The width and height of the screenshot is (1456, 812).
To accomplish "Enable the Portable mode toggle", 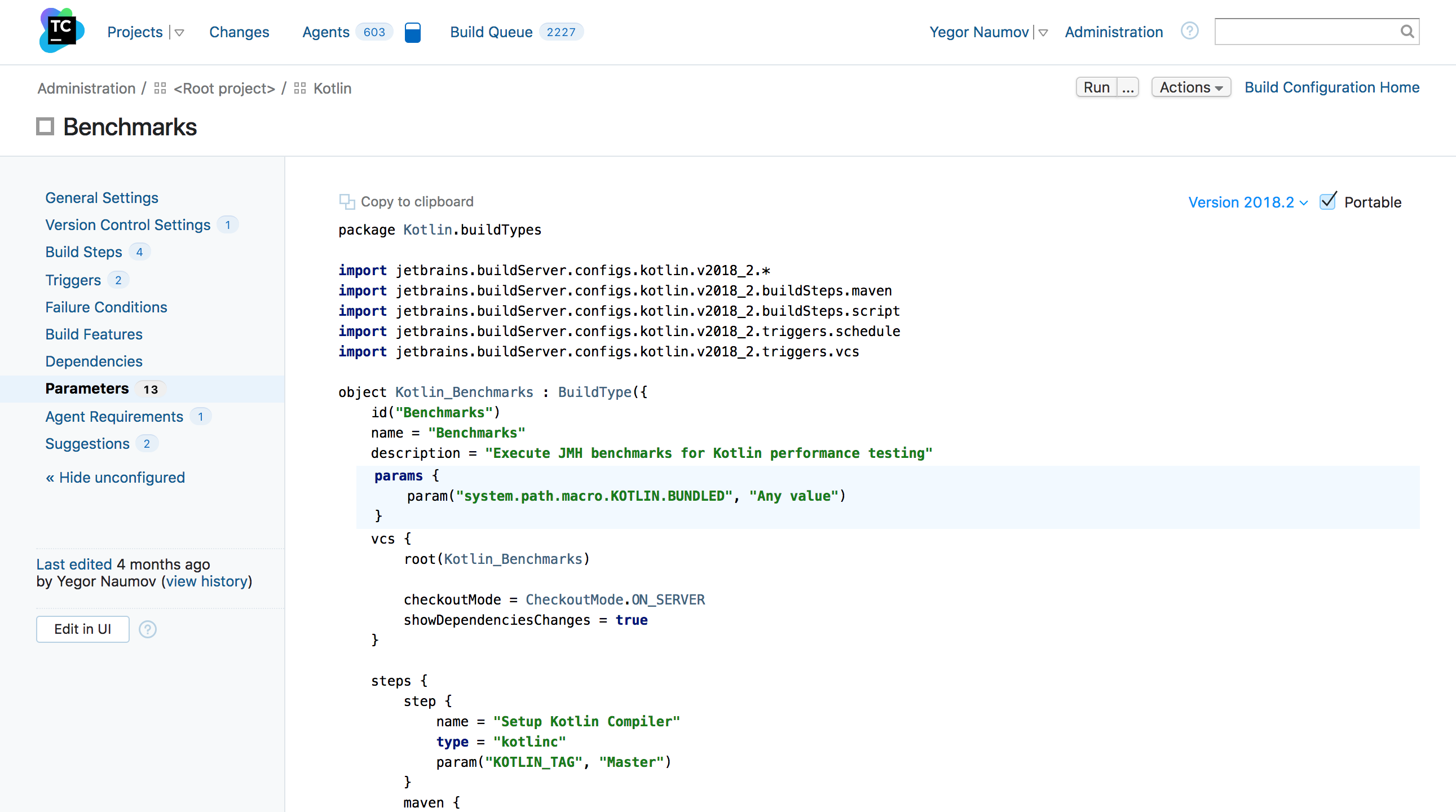I will (1329, 201).
